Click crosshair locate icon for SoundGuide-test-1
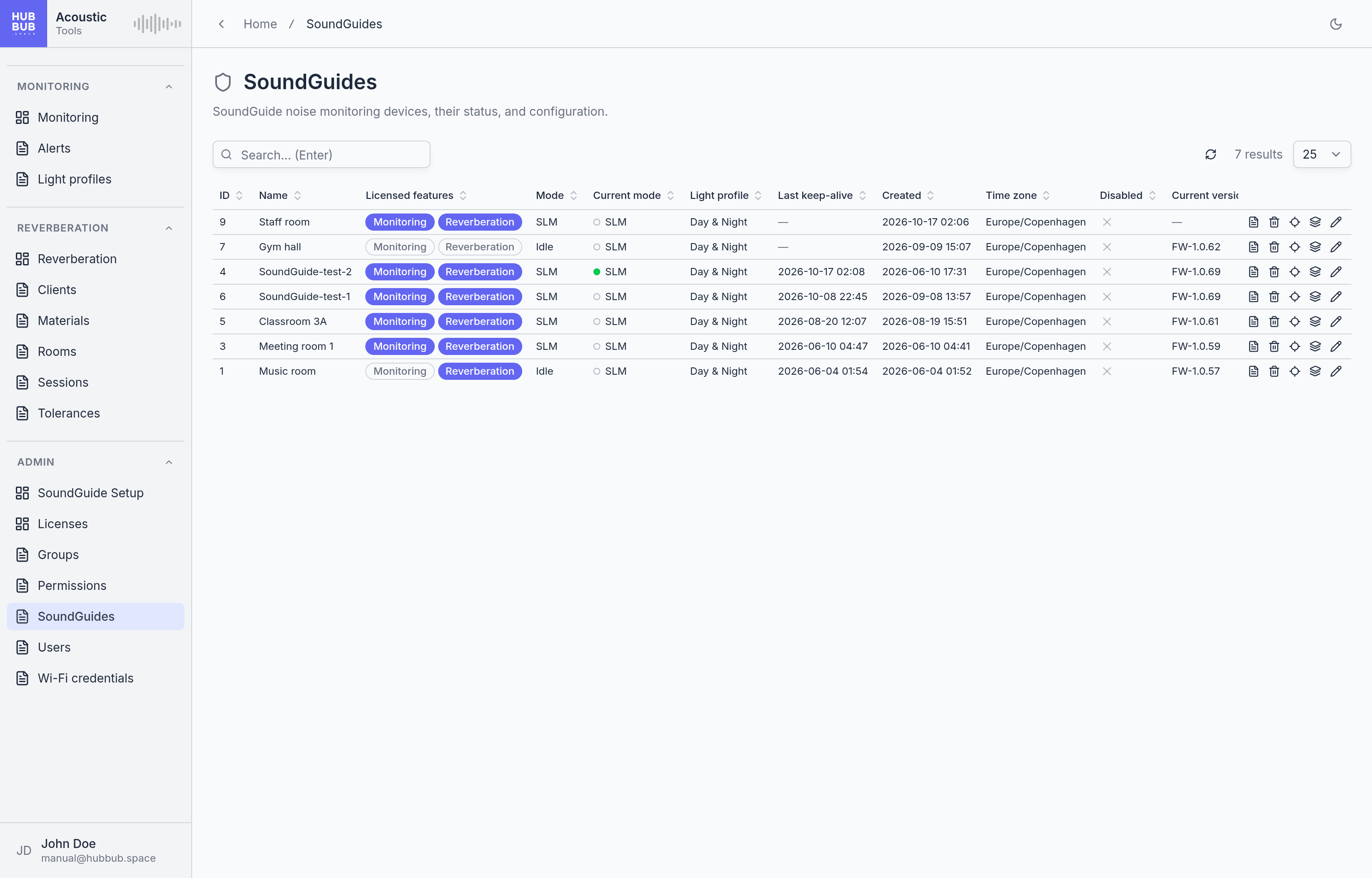The image size is (1372, 878). click(x=1294, y=297)
